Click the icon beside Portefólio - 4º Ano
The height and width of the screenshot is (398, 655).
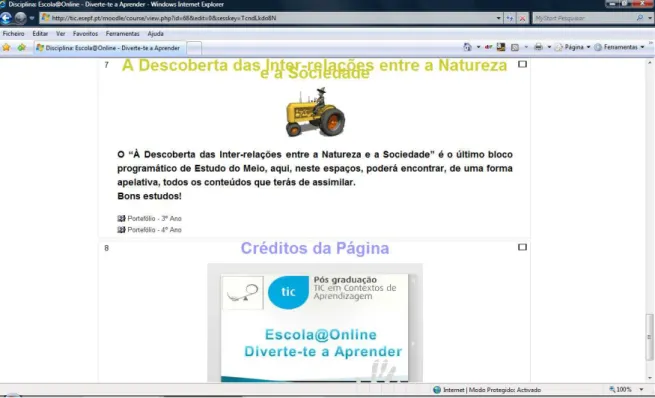[x=121, y=230]
